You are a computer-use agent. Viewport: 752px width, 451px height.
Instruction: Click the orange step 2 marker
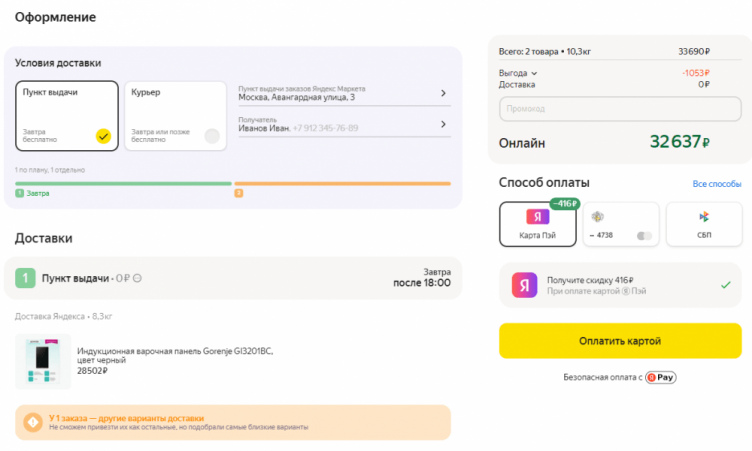tap(238, 193)
